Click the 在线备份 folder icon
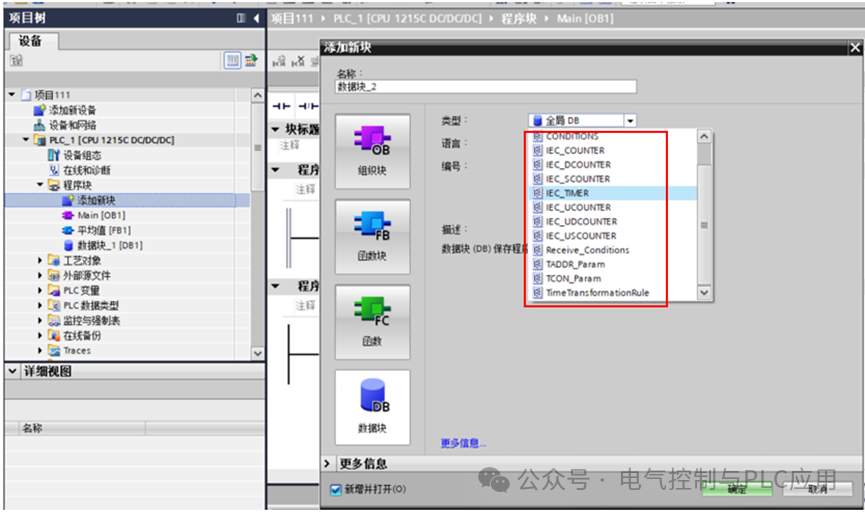This screenshot has width=865, height=514. coord(54,335)
